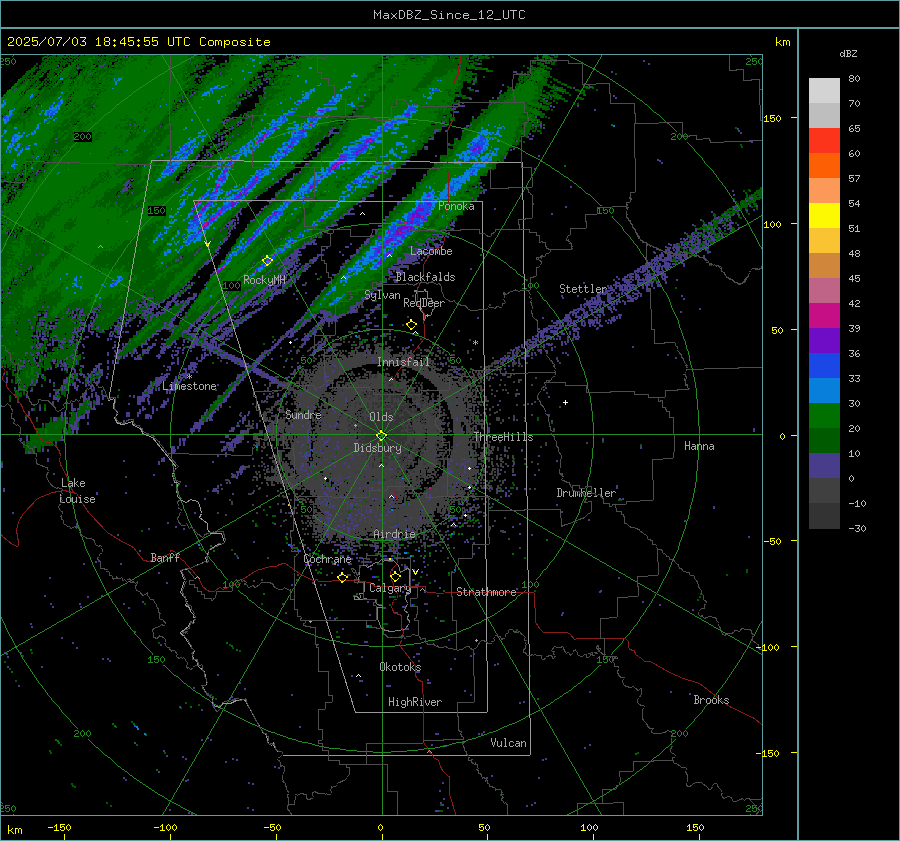Screen dimensions: 900x841
Task: Click the Banff town label
Action: (x=165, y=557)
